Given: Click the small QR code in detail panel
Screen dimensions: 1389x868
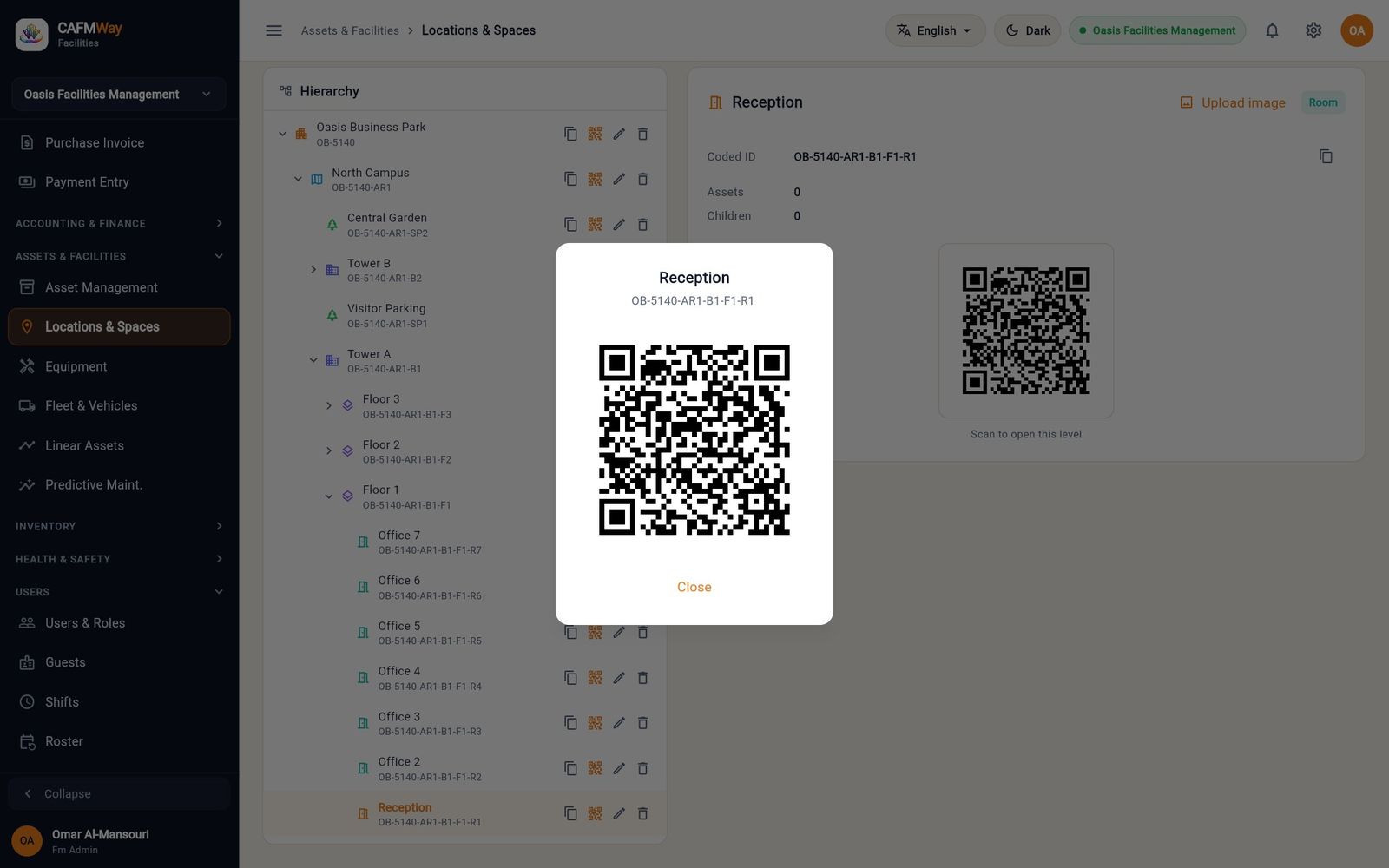Looking at the screenshot, I should coord(1026,331).
